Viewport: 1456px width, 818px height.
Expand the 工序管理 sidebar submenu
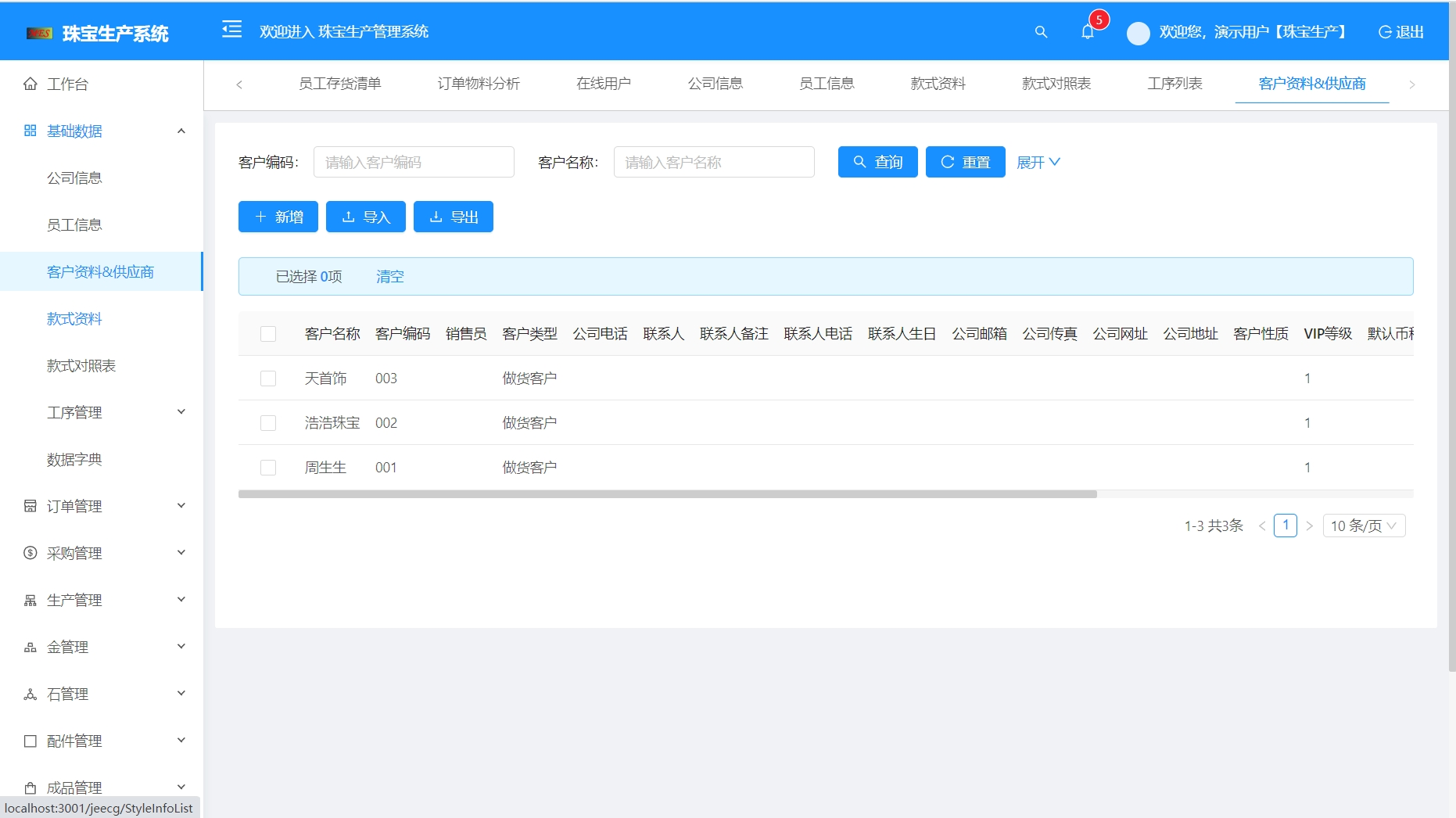tap(74, 412)
